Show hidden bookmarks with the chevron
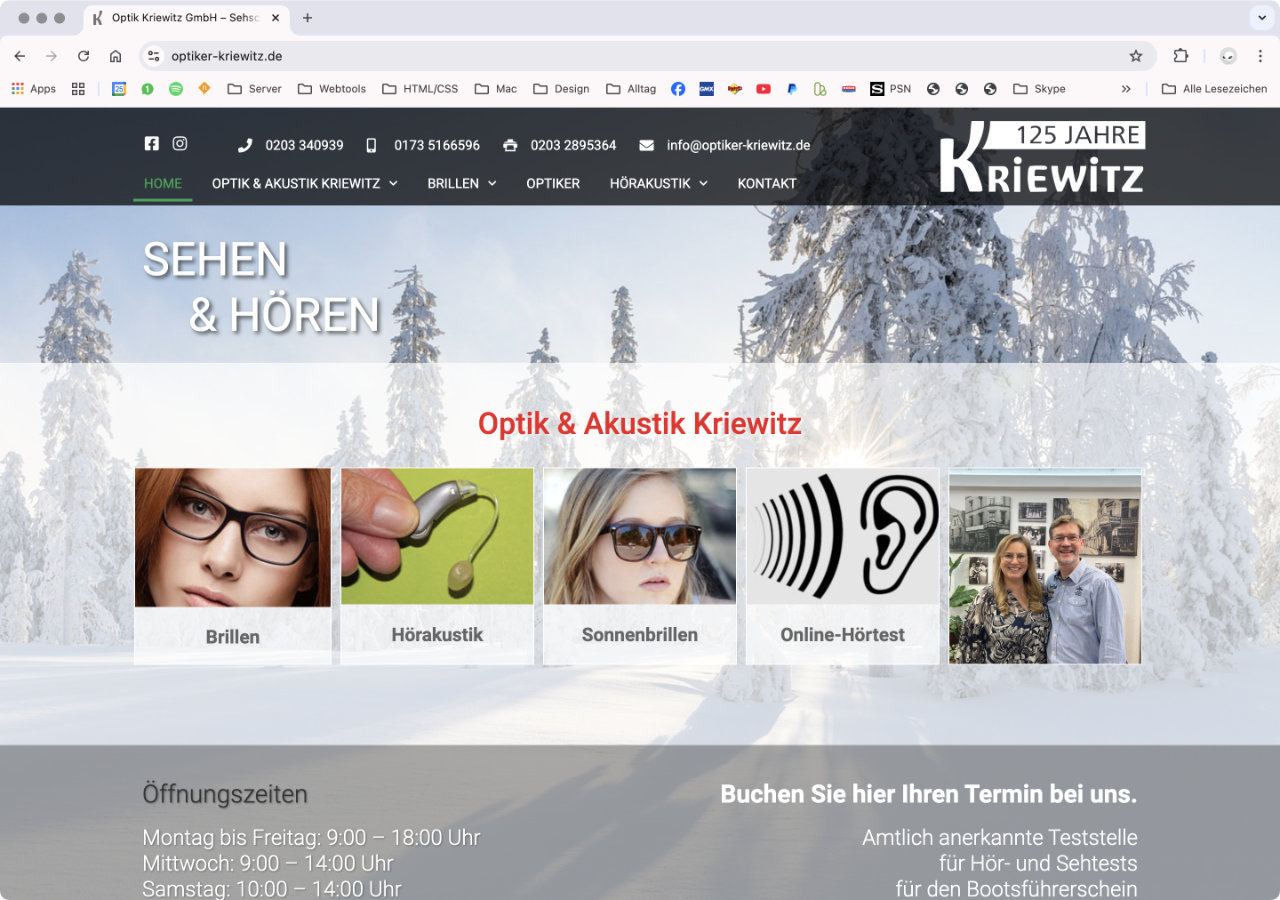Image resolution: width=1280 pixels, height=900 pixels. [x=1126, y=89]
